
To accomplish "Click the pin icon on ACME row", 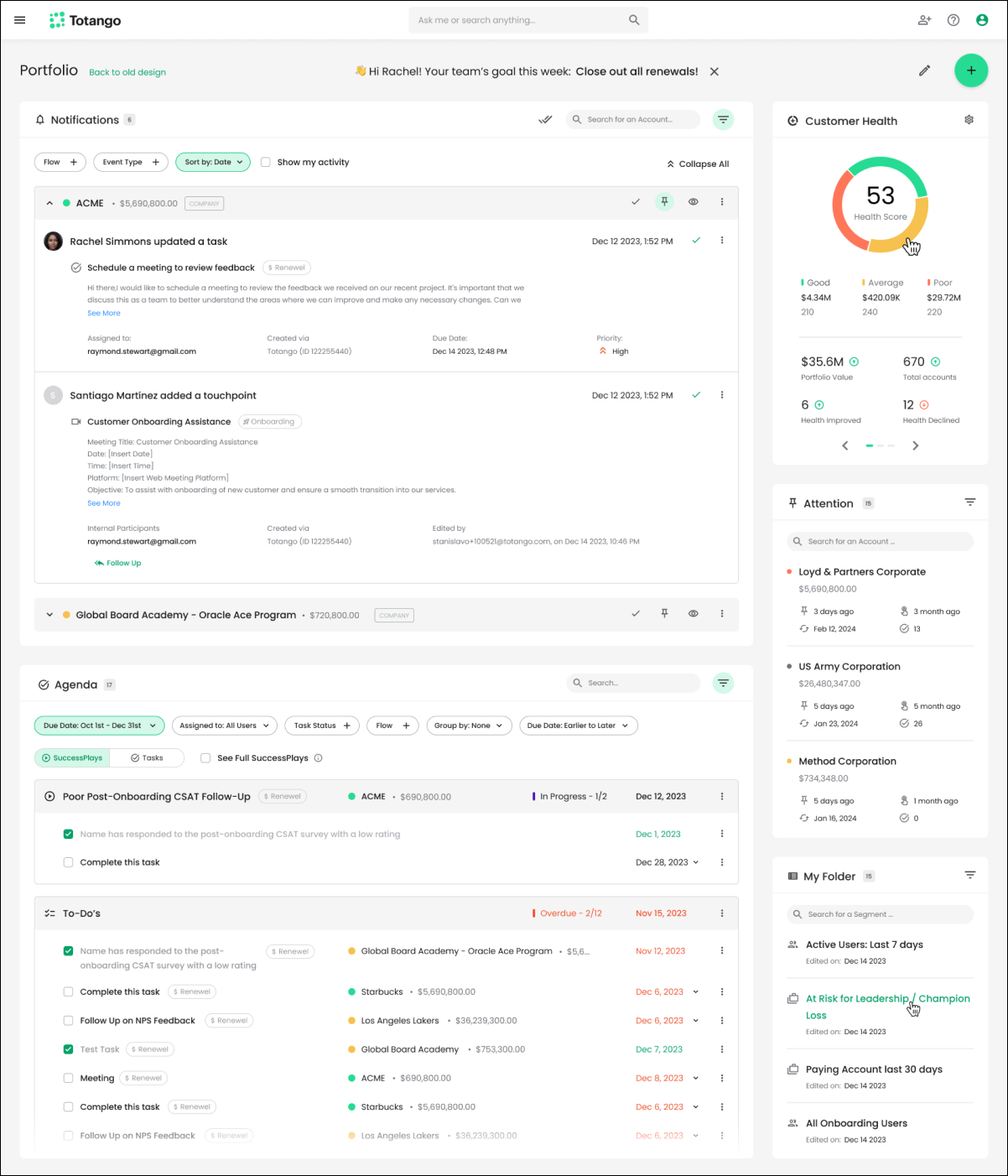I will click(x=664, y=202).
